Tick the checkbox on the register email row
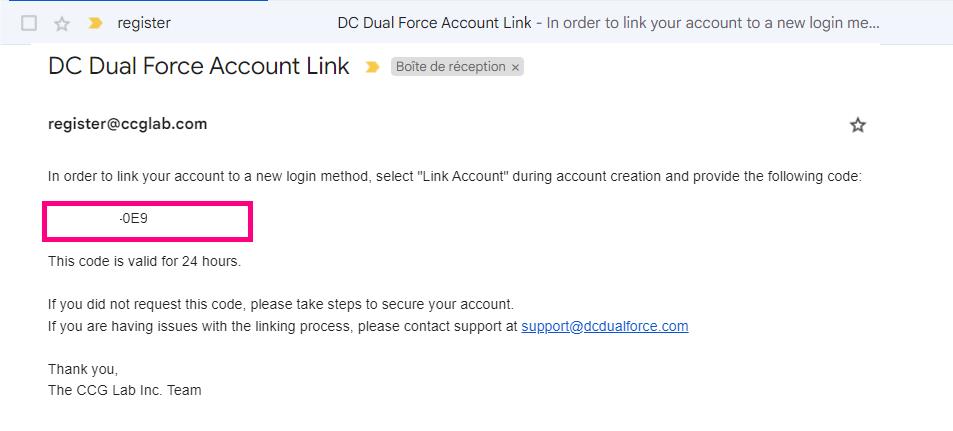Image resolution: width=953 pixels, height=431 pixels. point(29,23)
